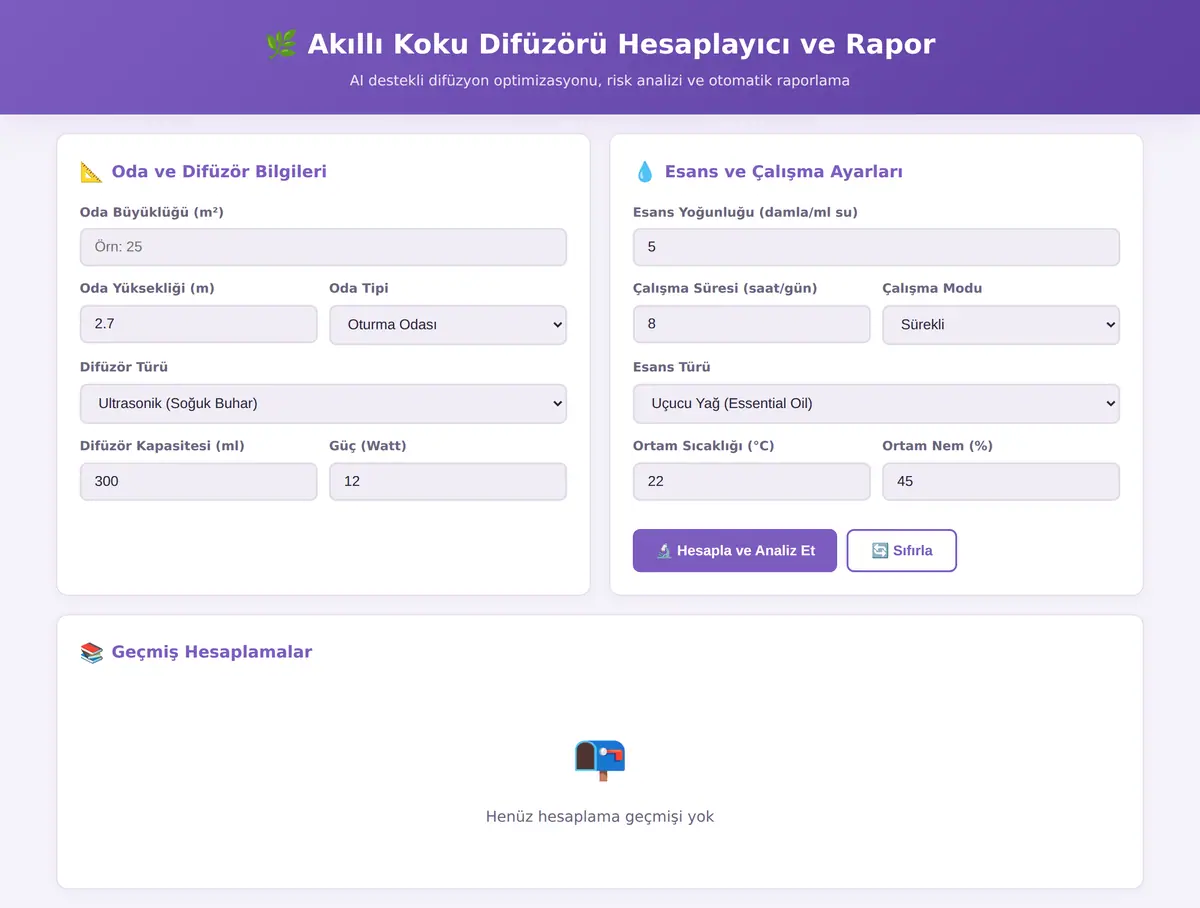This screenshot has width=1200, height=908.
Task: Click the ruler icon beside Oda ve Difüzör Bilgileri
Action: (91, 172)
